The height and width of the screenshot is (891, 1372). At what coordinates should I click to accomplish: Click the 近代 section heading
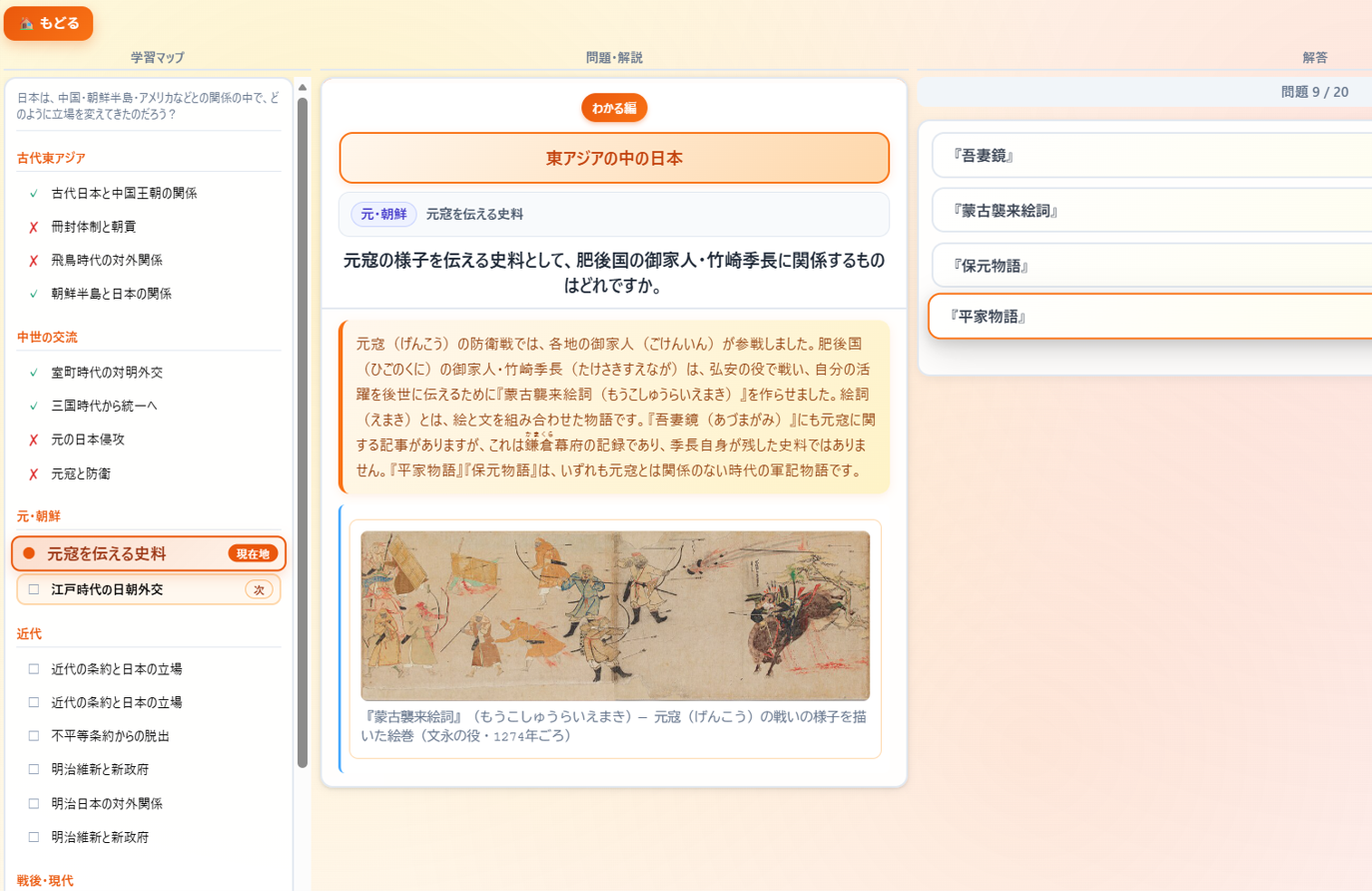(29, 633)
